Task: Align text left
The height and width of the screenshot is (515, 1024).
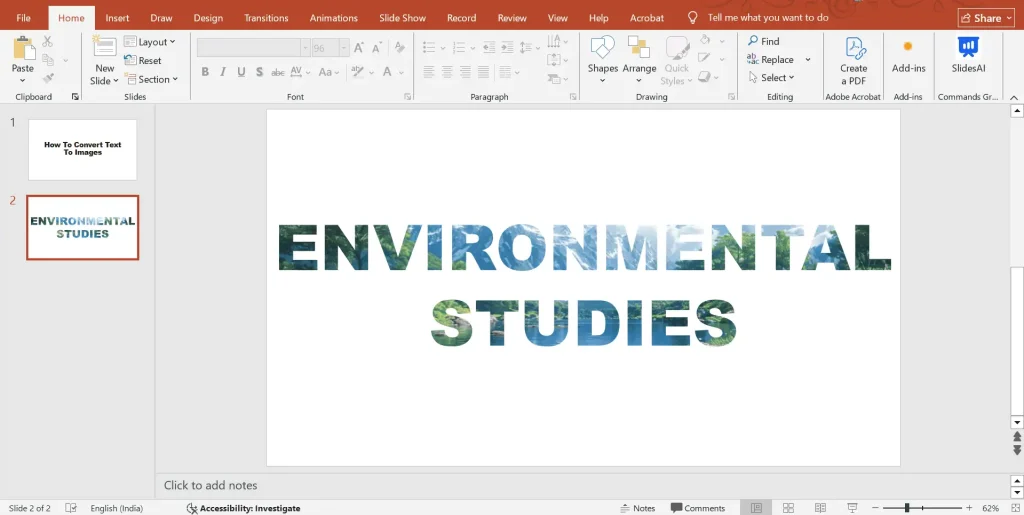Action: (428, 72)
